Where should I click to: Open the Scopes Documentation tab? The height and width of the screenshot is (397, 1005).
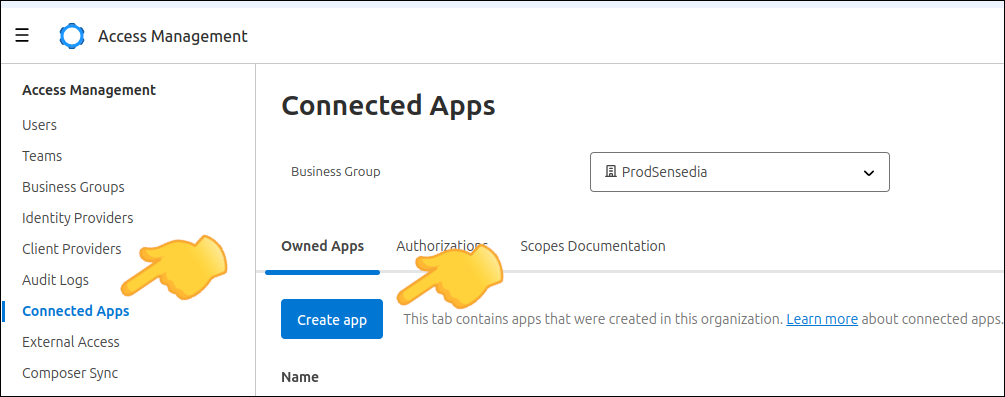click(592, 246)
